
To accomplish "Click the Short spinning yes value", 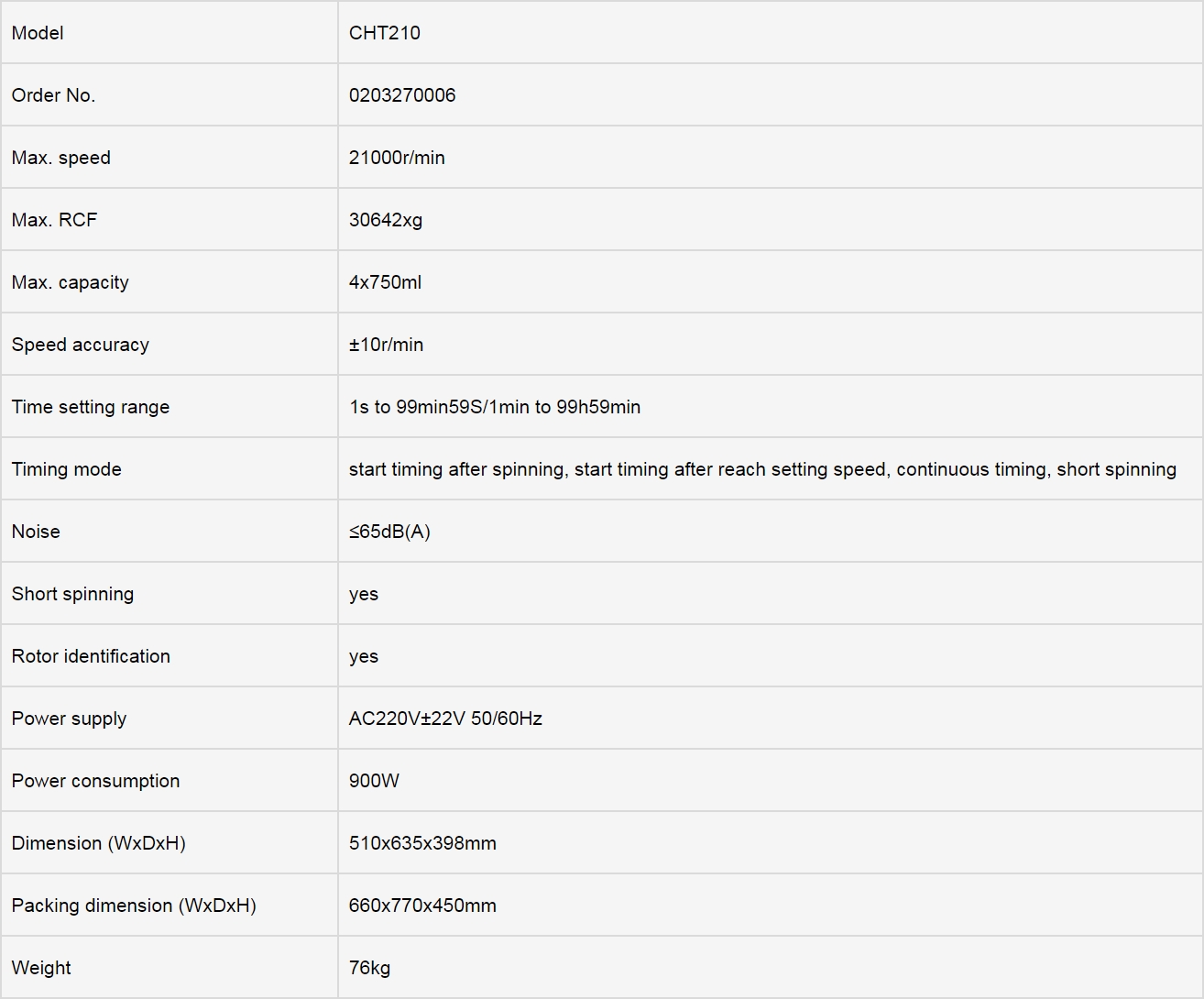I will click(364, 594).
